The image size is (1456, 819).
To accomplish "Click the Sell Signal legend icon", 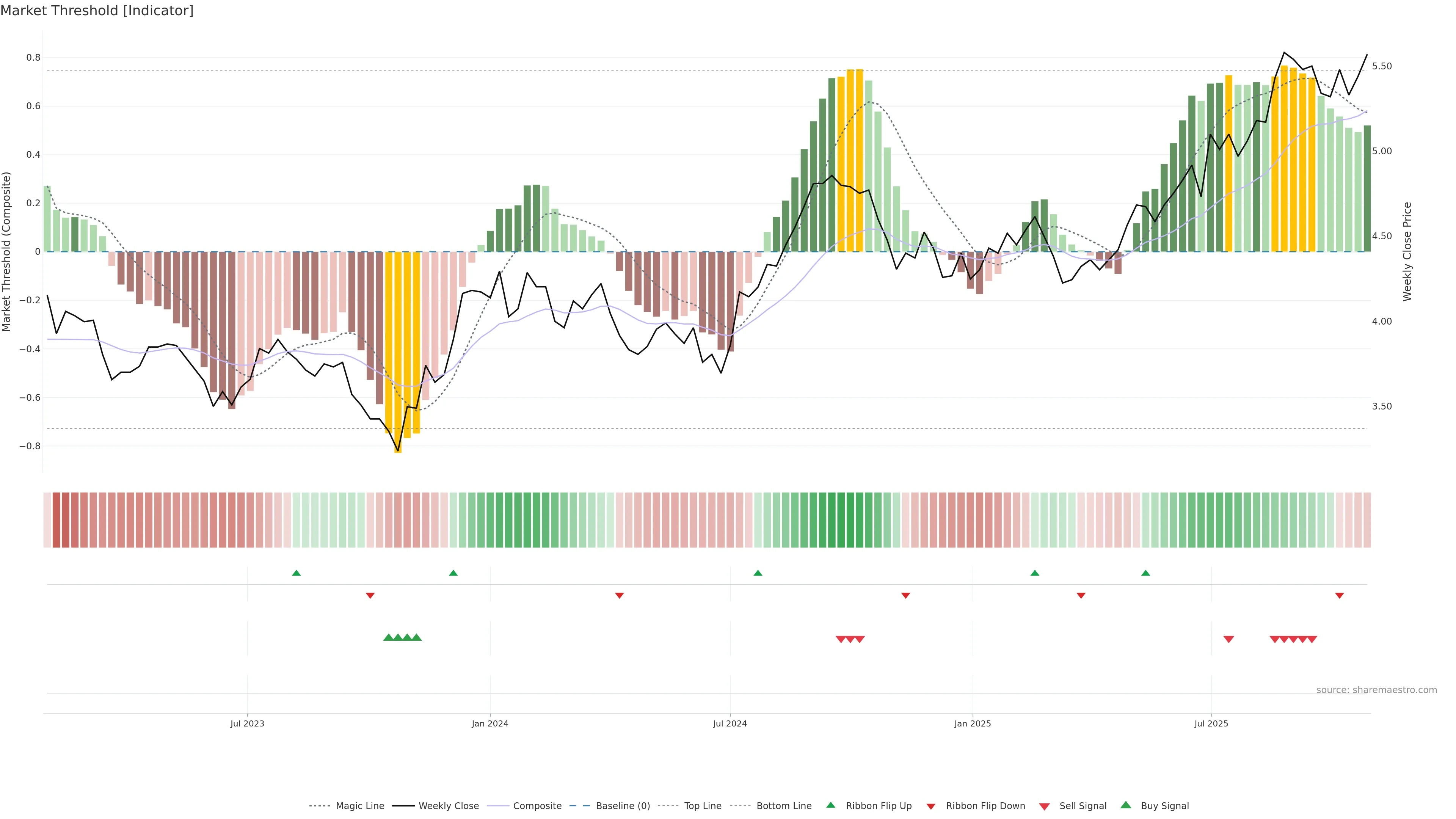I will tap(1044, 806).
